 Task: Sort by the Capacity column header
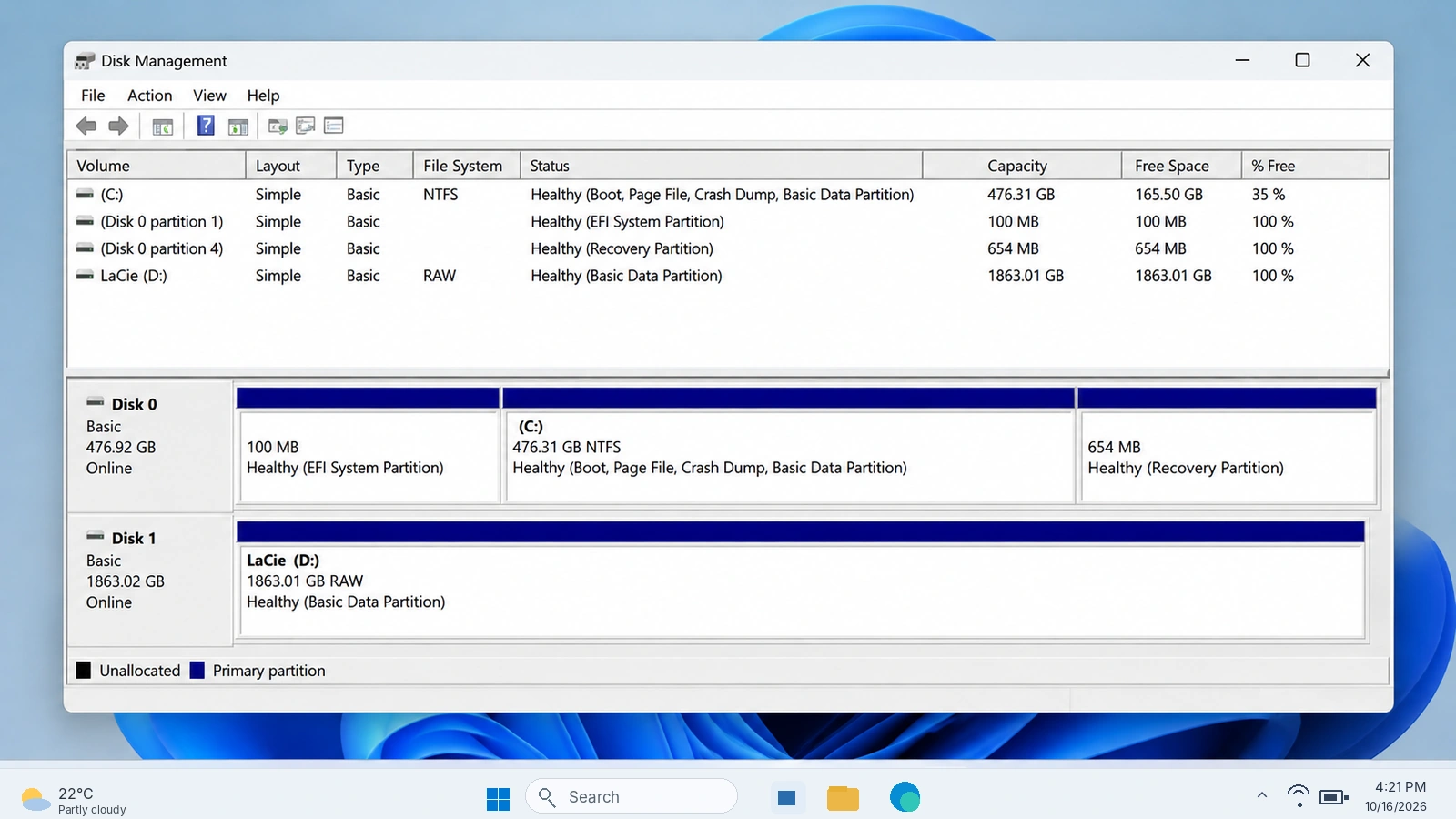click(1022, 166)
